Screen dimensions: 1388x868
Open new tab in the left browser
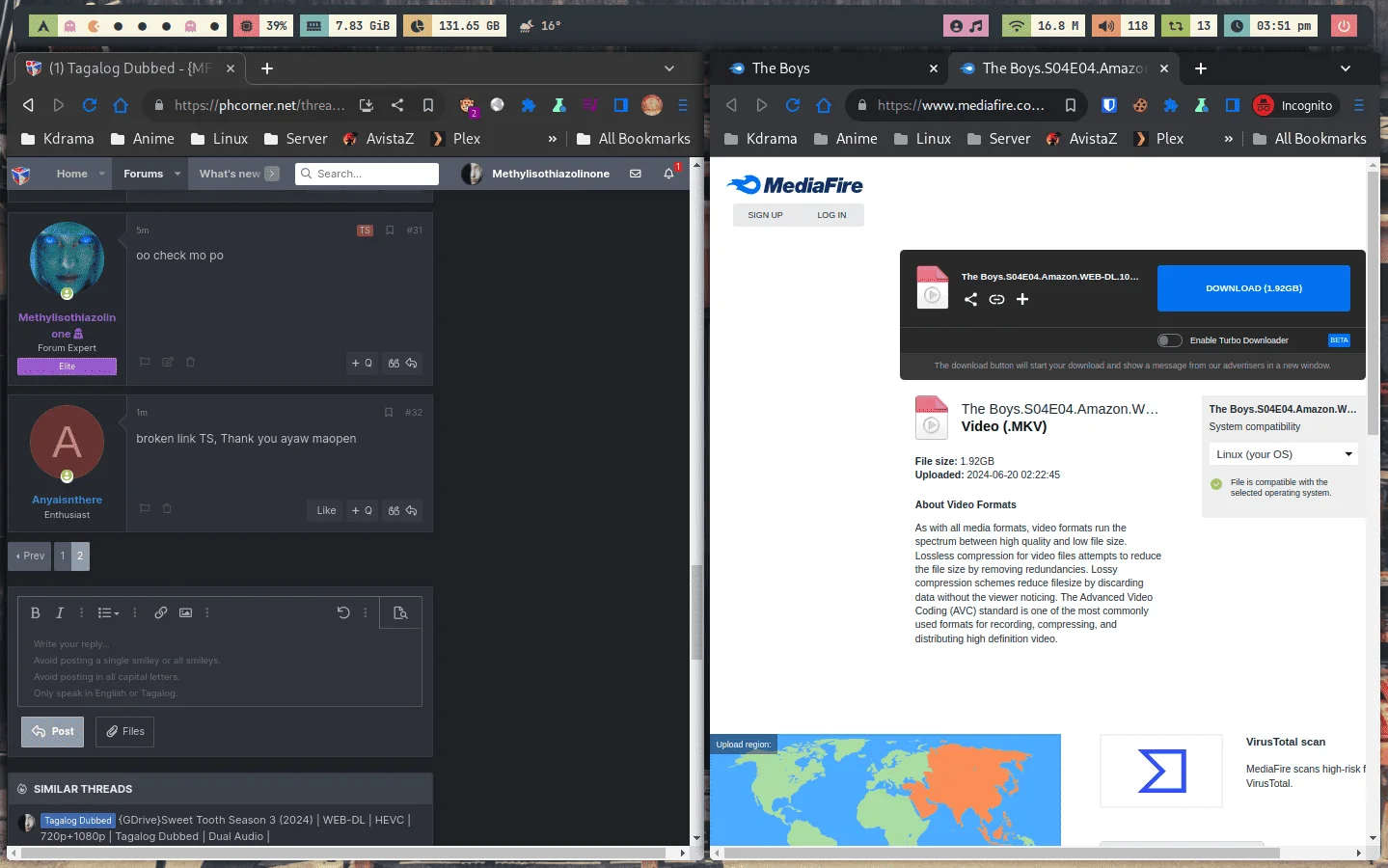tap(267, 68)
